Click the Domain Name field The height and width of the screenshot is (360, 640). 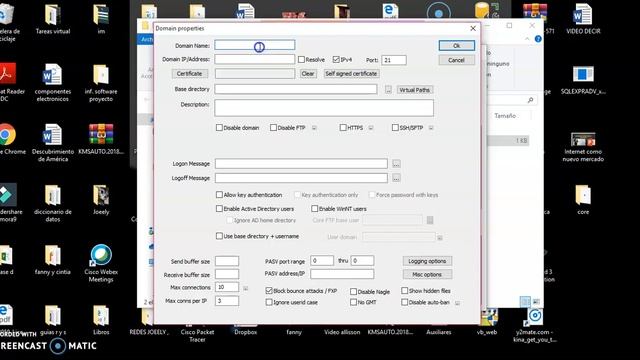coord(255,45)
